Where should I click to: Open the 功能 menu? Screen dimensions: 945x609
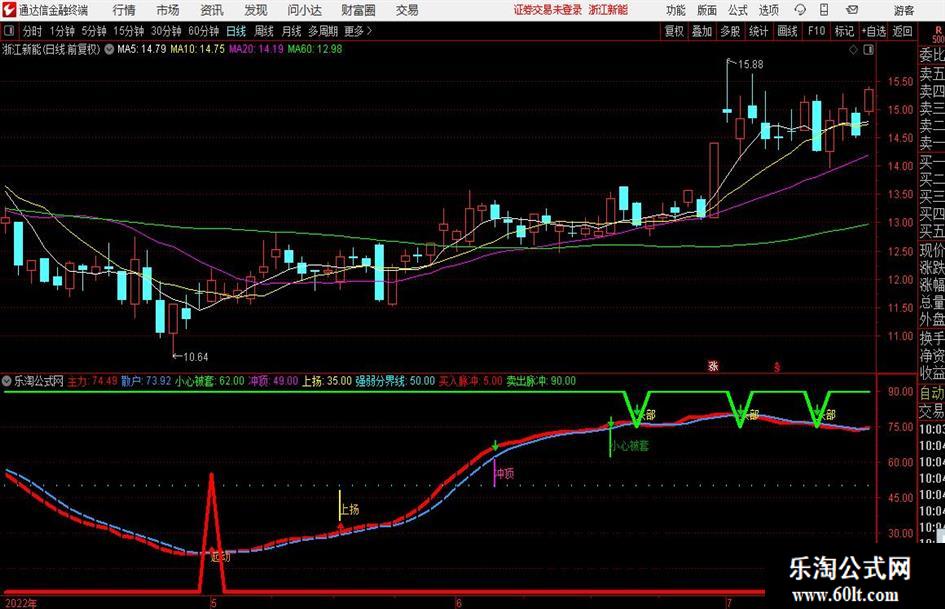pos(676,10)
